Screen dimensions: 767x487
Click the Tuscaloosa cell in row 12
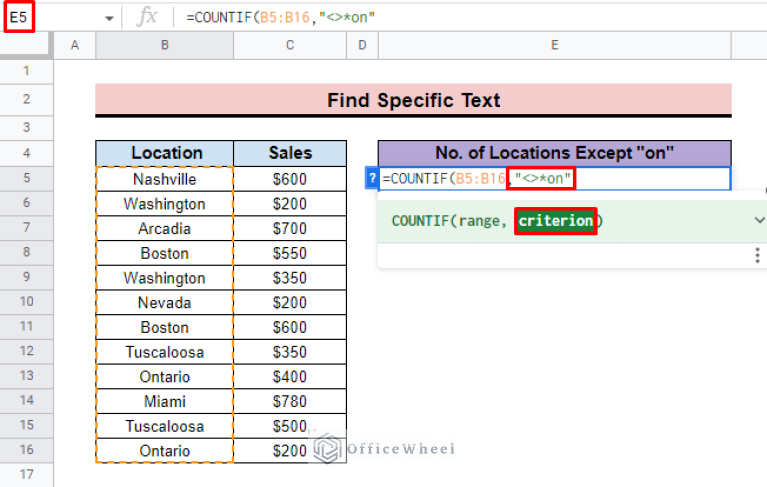point(165,352)
